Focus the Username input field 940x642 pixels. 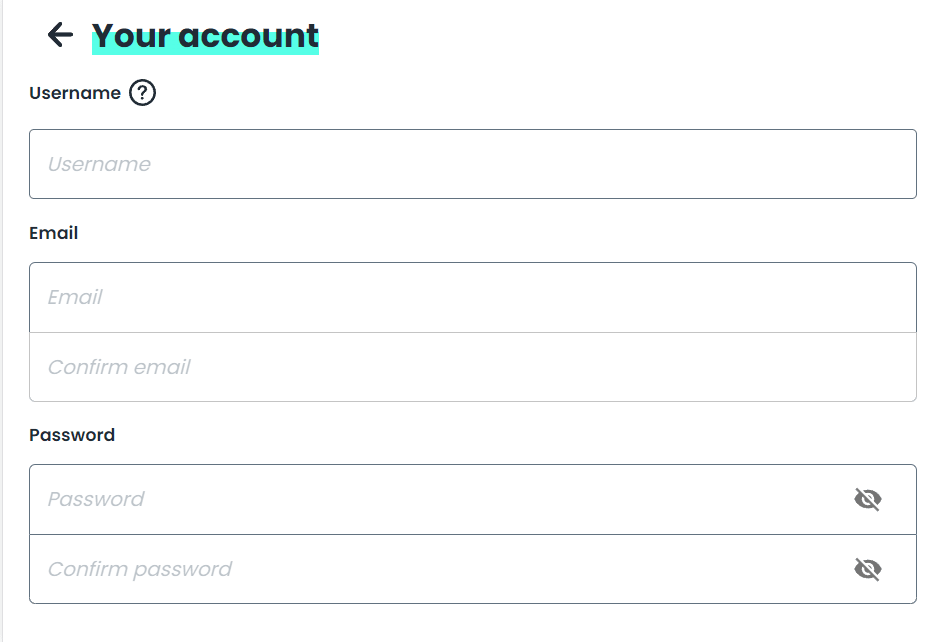point(473,164)
